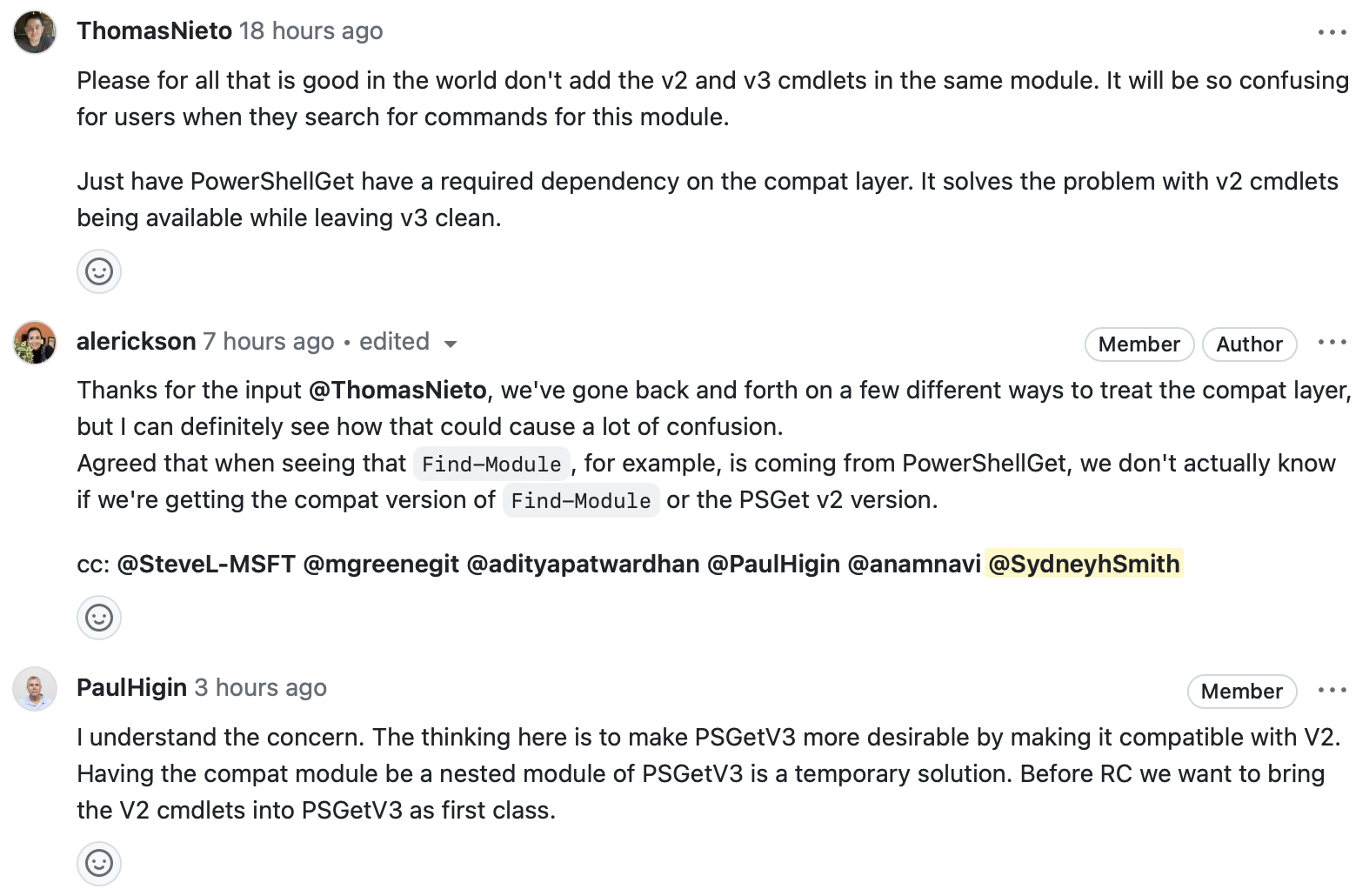Click the Author badge on alerickson's comment
1369x896 pixels.
pyautogui.click(x=1249, y=344)
